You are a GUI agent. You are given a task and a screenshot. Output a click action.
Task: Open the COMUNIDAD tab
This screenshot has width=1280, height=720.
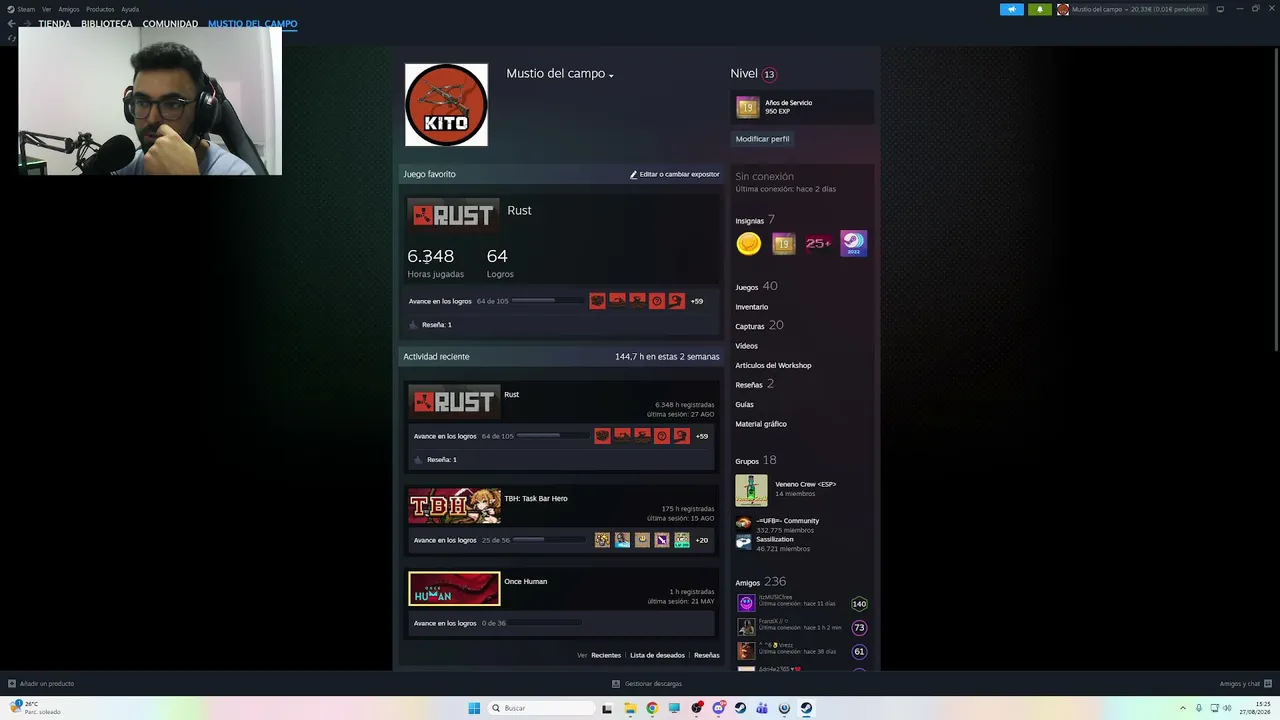click(x=170, y=24)
